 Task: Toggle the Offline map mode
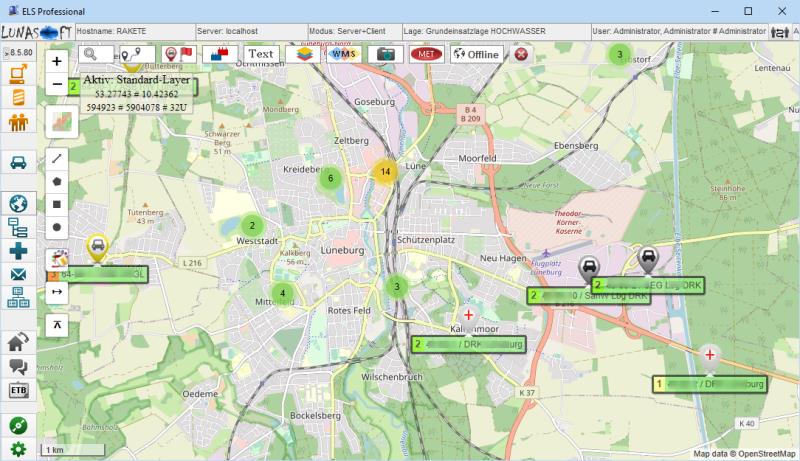coord(476,54)
